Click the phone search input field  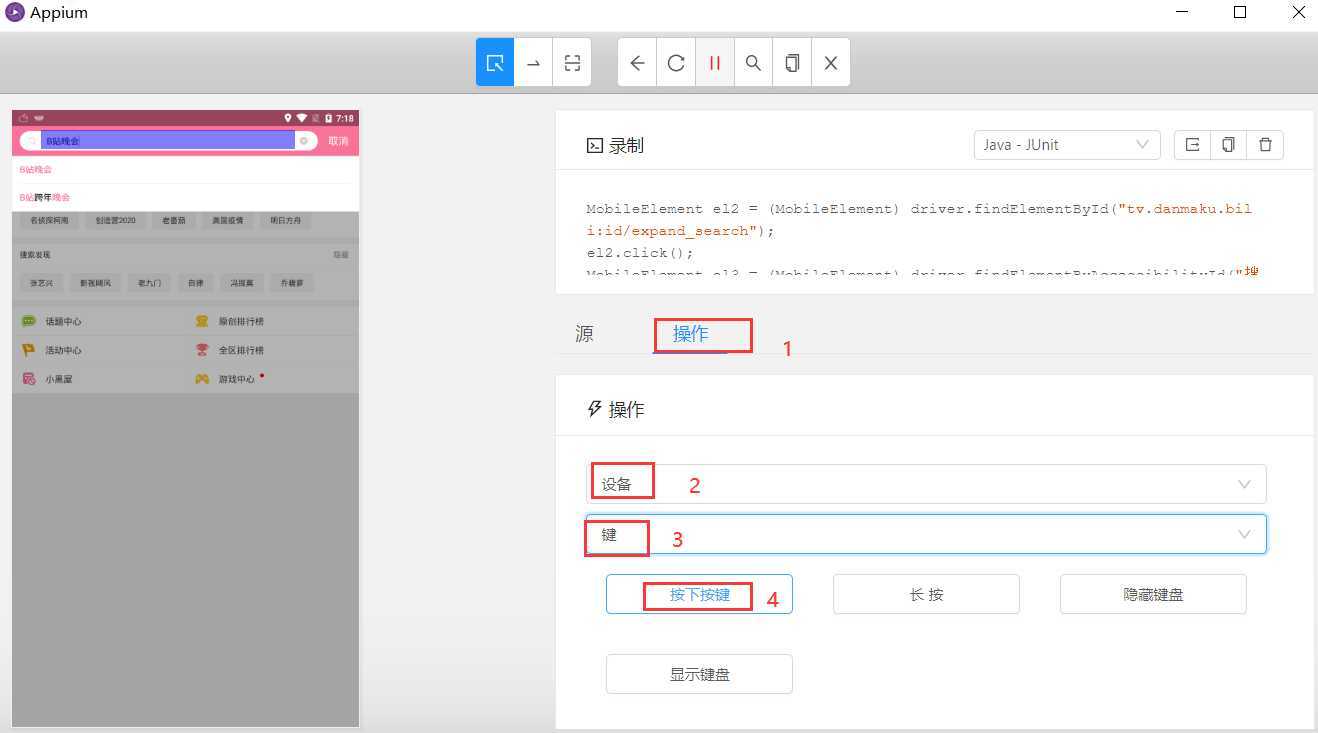(x=168, y=141)
